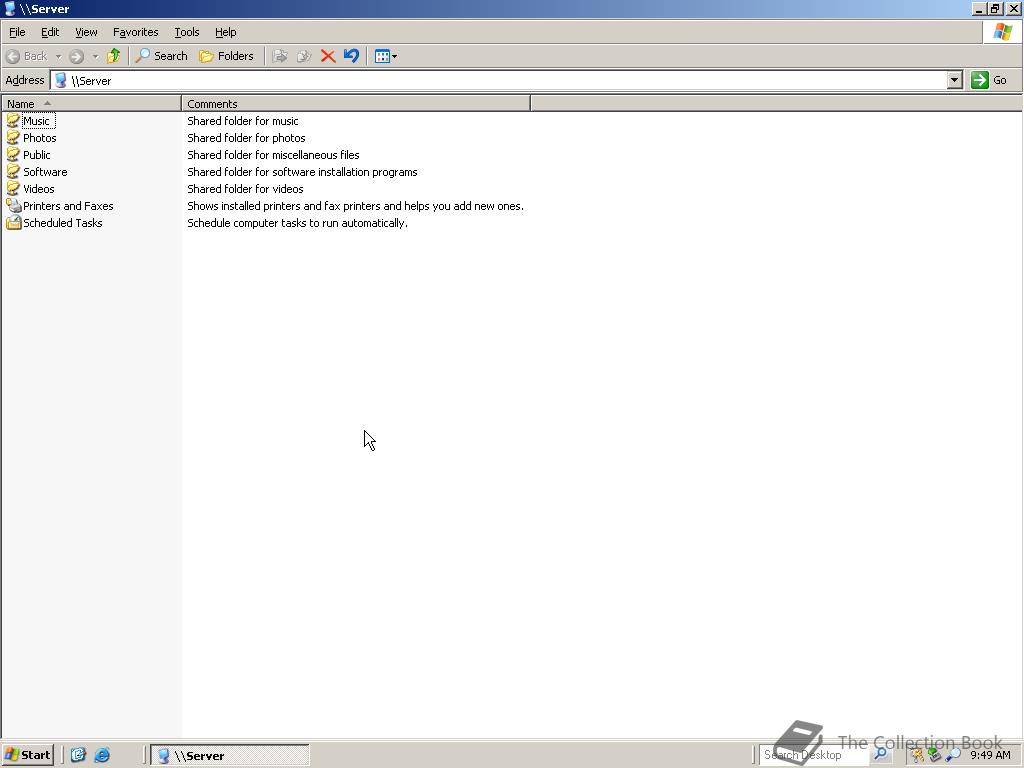Select the Videos shared folder icon

[x=13, y=189]
